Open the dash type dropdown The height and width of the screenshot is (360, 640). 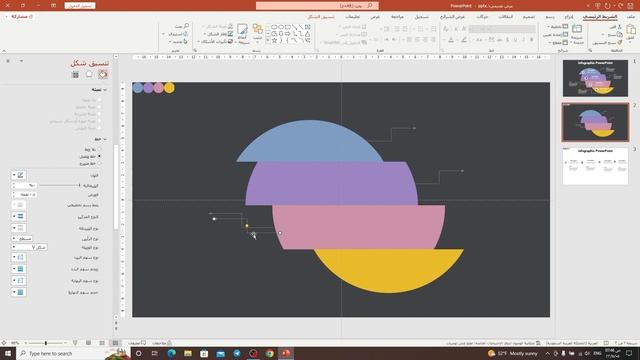point(18,228)
